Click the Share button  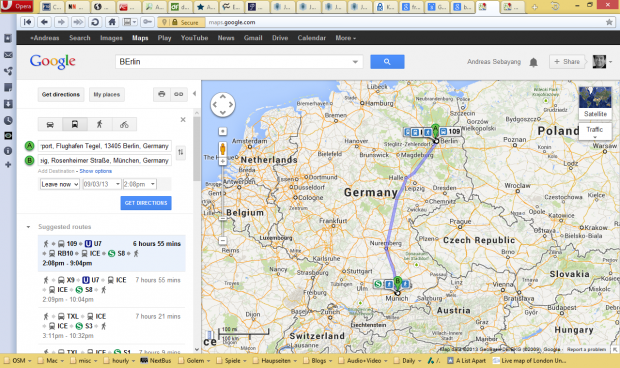coord(567,62)
